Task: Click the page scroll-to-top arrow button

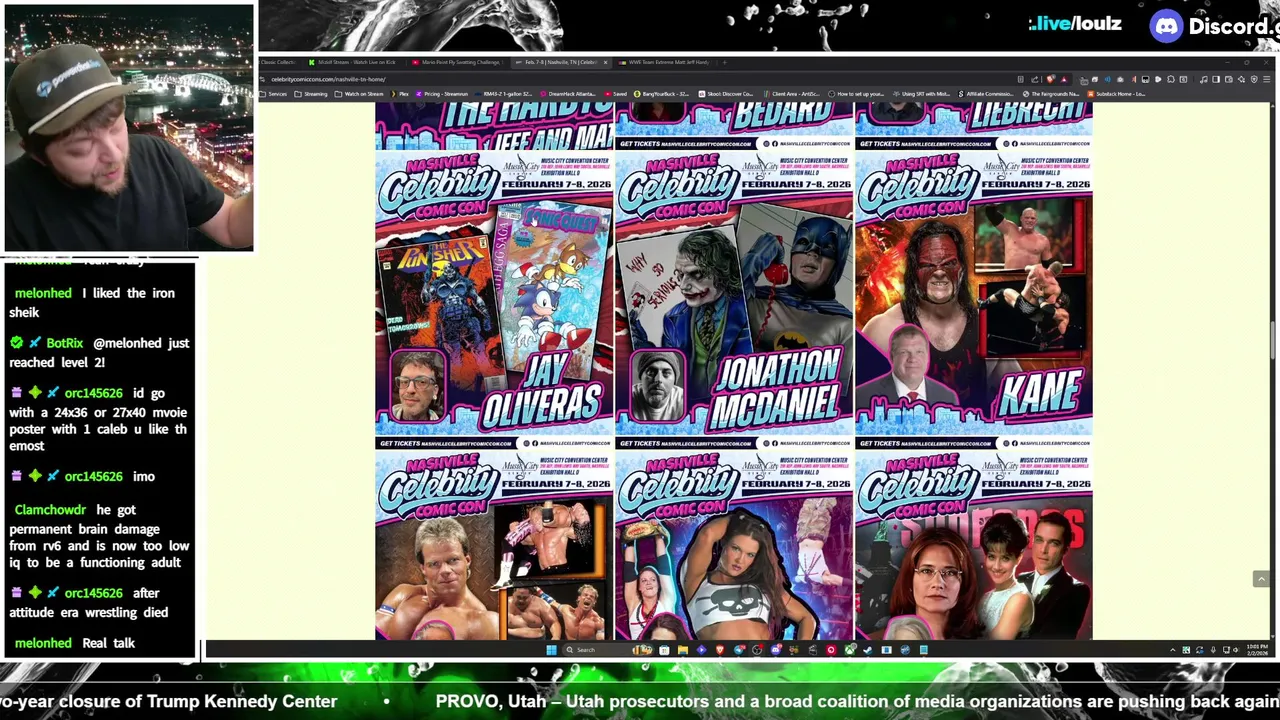Action: [x=1260, y=579]
